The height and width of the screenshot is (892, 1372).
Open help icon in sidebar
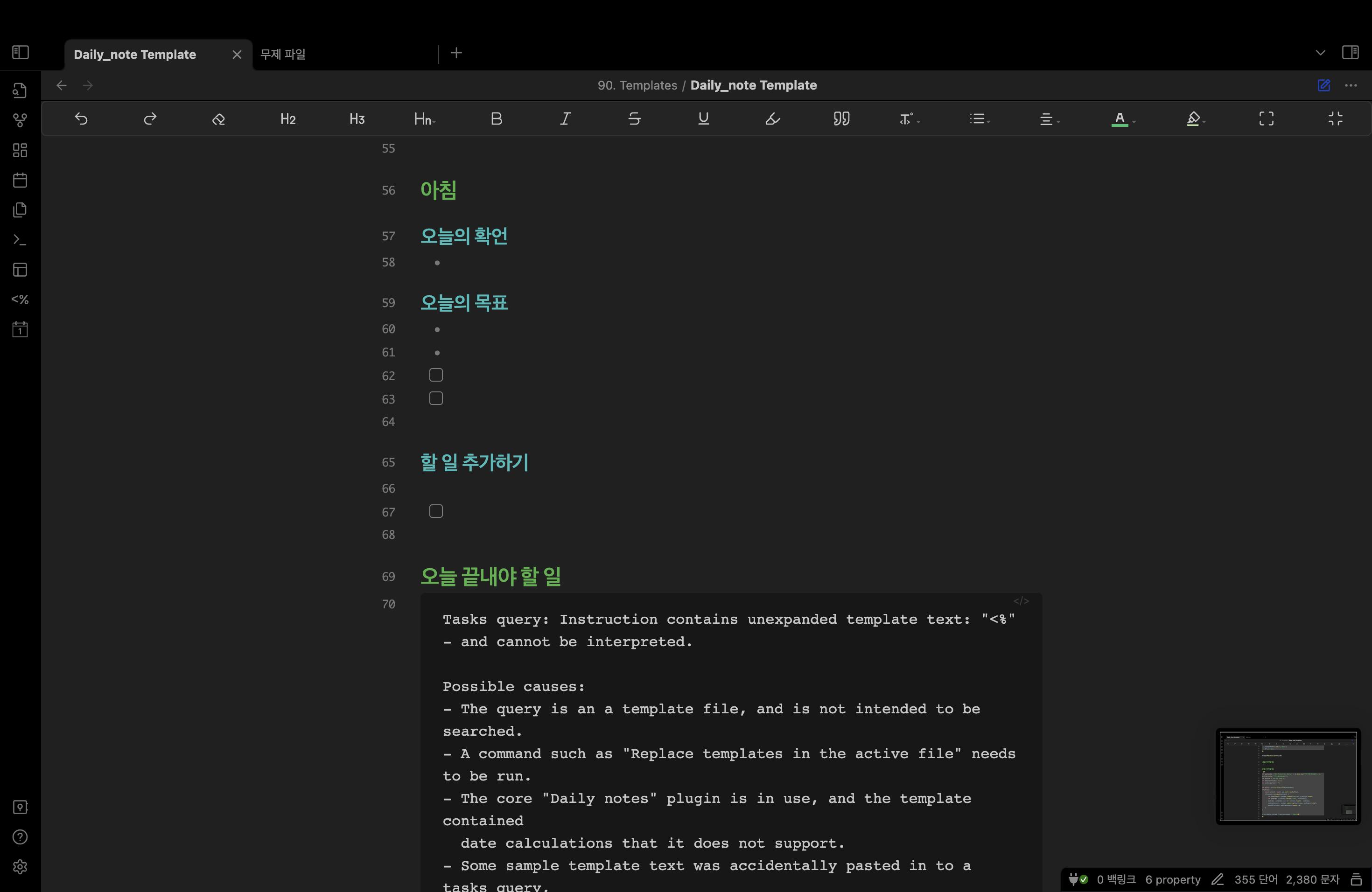(x=20, y=837)
